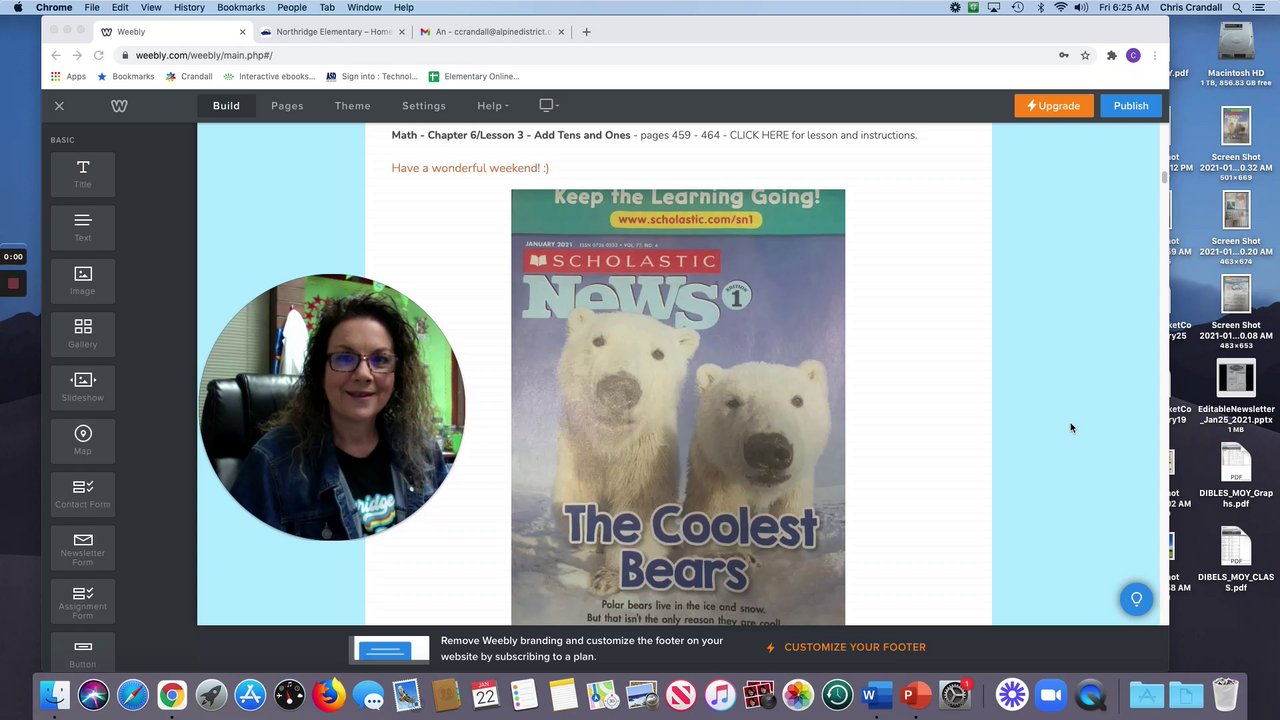Screen dimensions: 1280x720
Task: Switch to the Settings tab
Action: point(424,106)
